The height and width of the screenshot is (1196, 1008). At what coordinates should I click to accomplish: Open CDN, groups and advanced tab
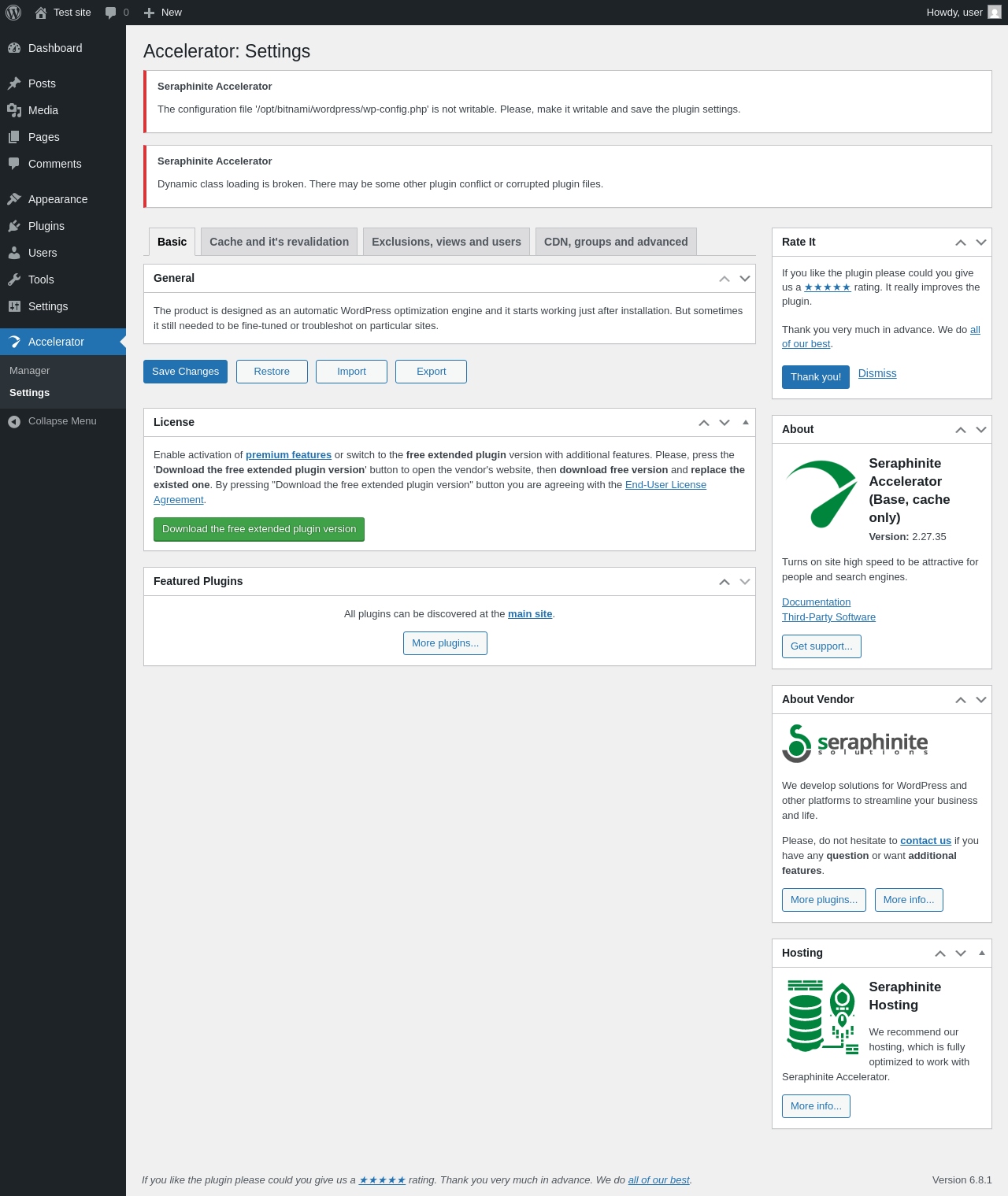click(616, 242)
